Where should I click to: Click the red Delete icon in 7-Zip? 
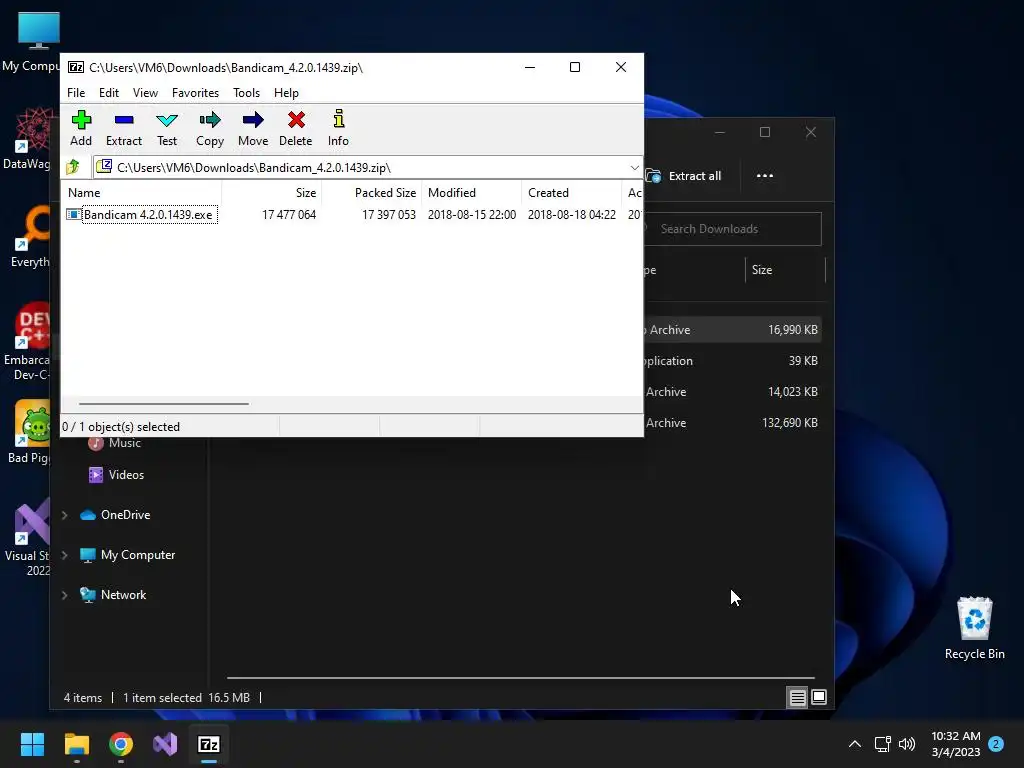(x=296, y=129)
